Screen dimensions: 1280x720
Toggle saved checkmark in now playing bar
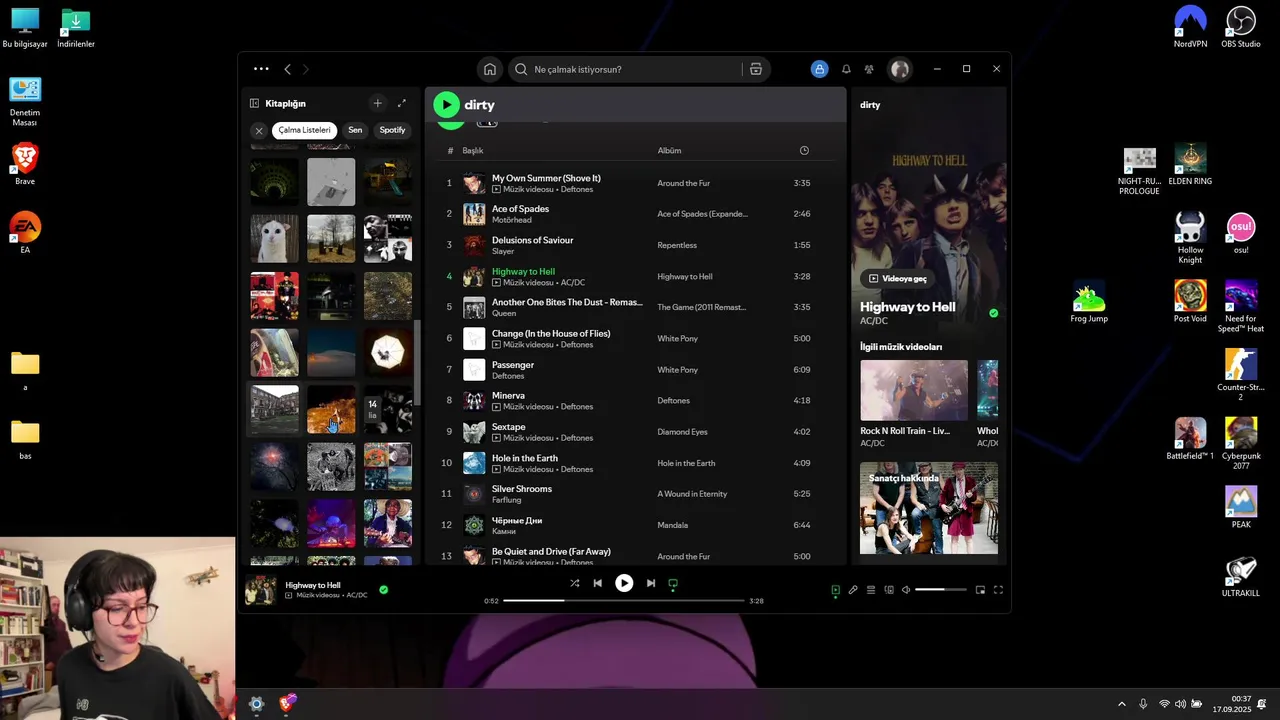pyautogui.click(x=383, y=589)
